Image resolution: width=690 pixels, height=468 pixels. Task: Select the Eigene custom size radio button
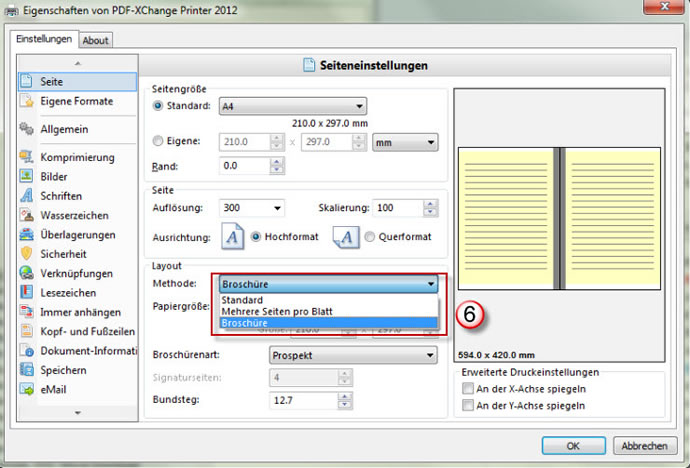pos(158,141)
